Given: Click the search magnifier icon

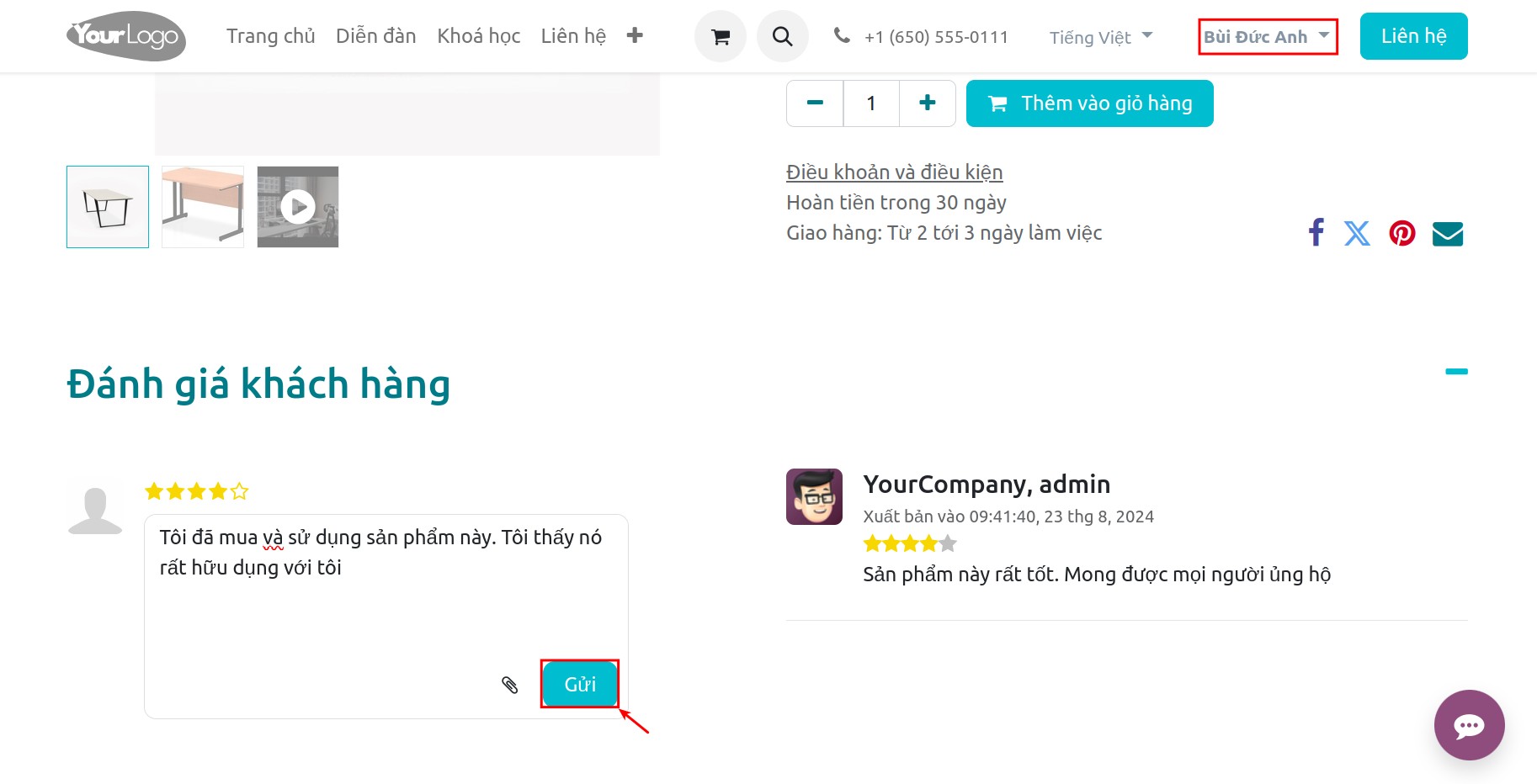Looking at the screenshot, I should coord(782,36).
